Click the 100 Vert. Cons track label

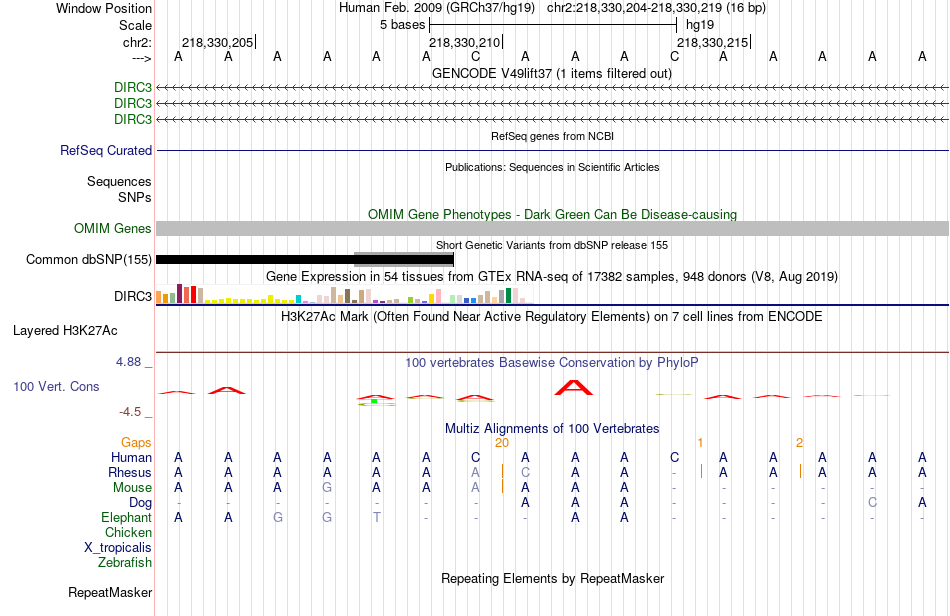point(56,386)
